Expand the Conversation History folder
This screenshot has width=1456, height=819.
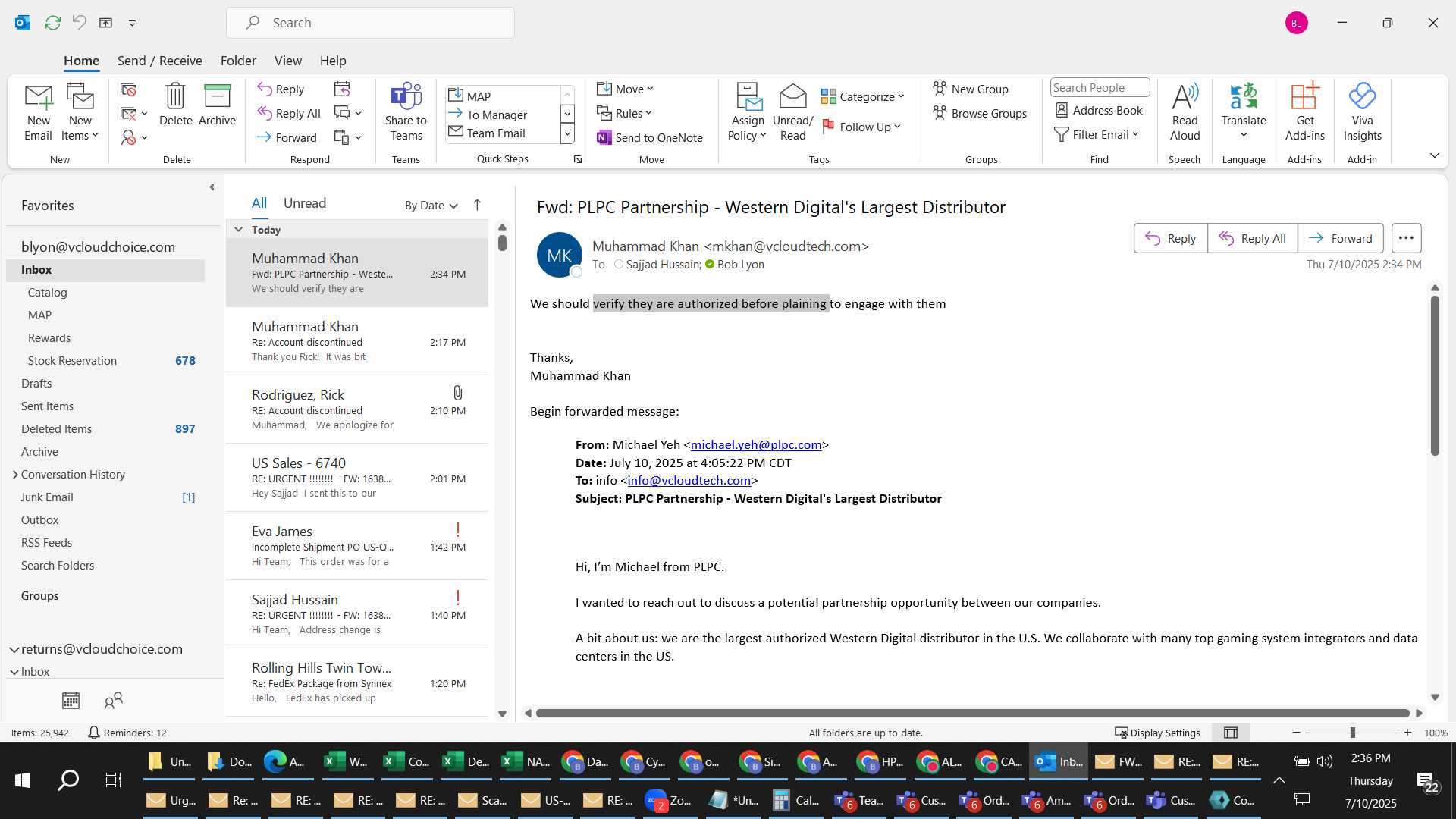point(15,475)
